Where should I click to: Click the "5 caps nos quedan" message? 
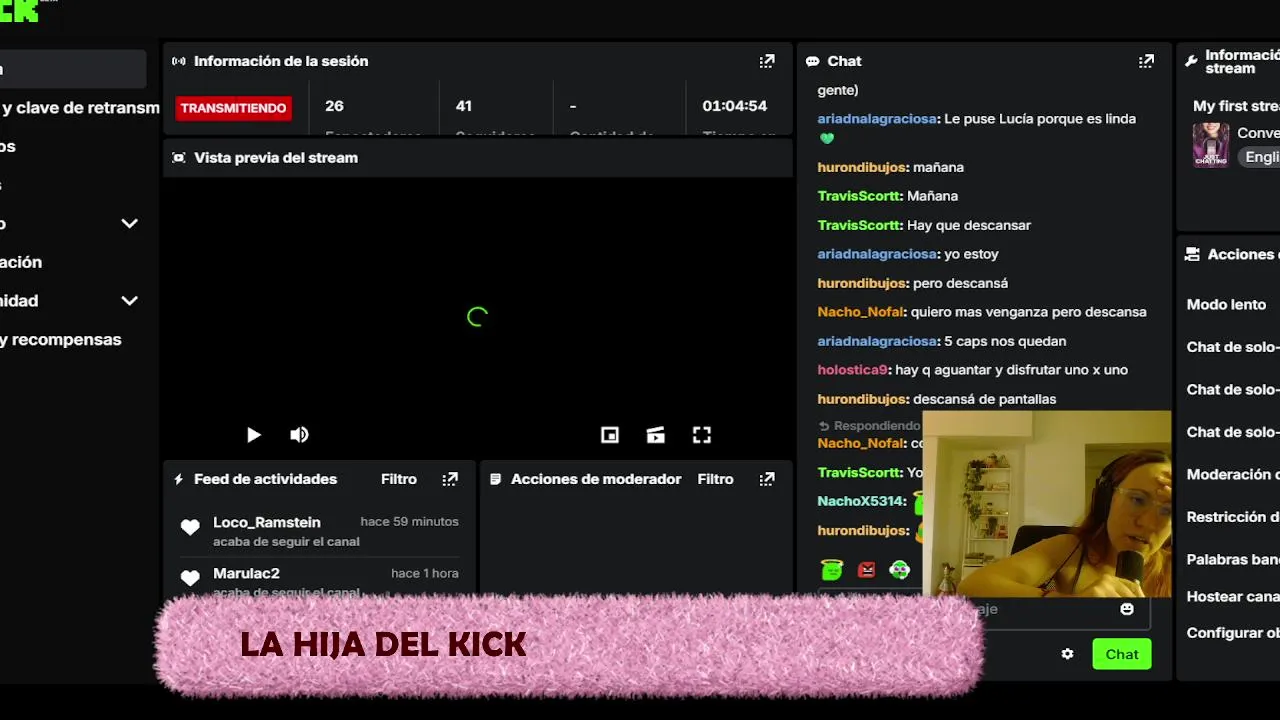click(1005, 341)
